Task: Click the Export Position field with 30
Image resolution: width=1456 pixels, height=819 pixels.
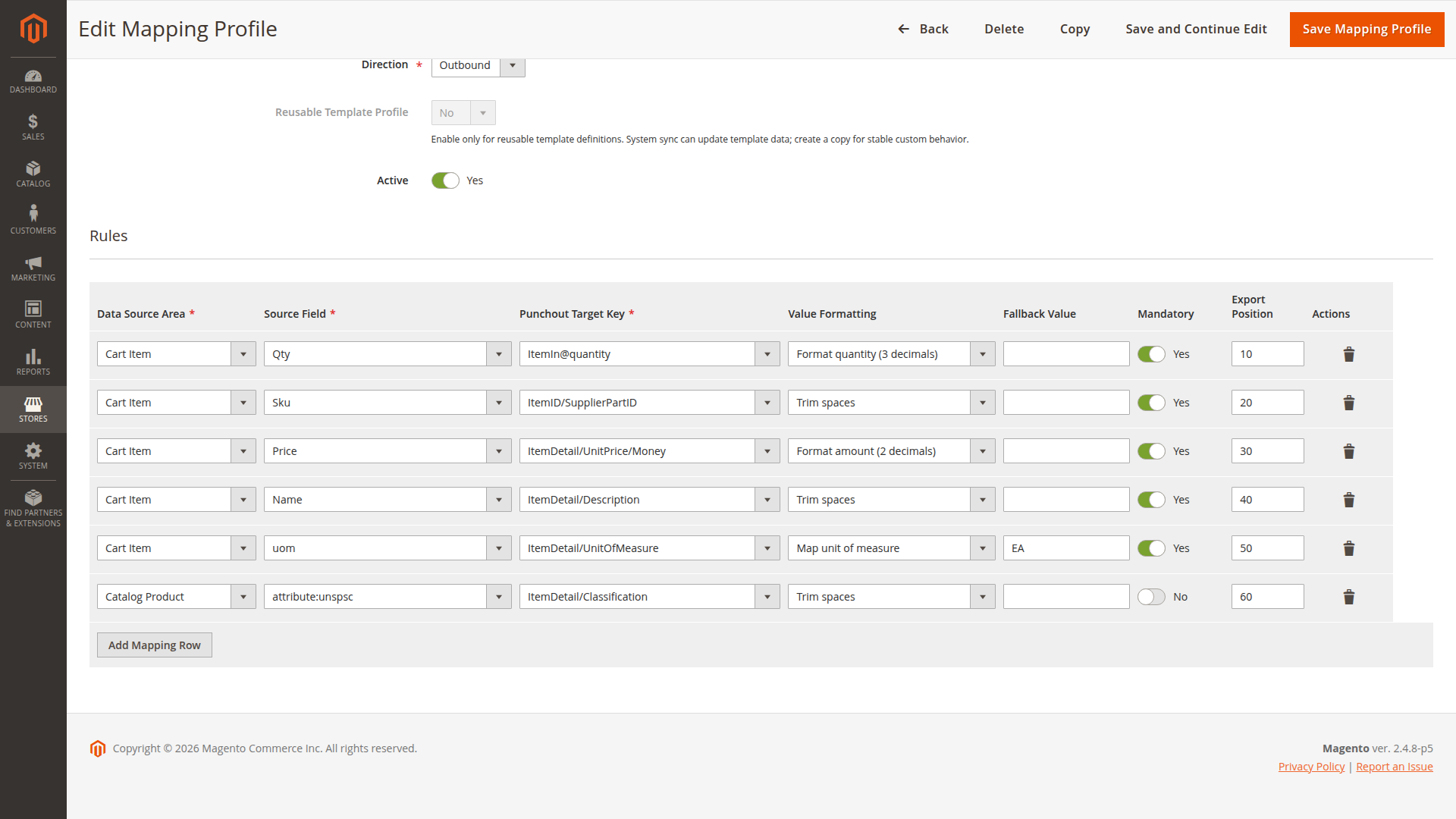Action: (x=1268, y=451)
